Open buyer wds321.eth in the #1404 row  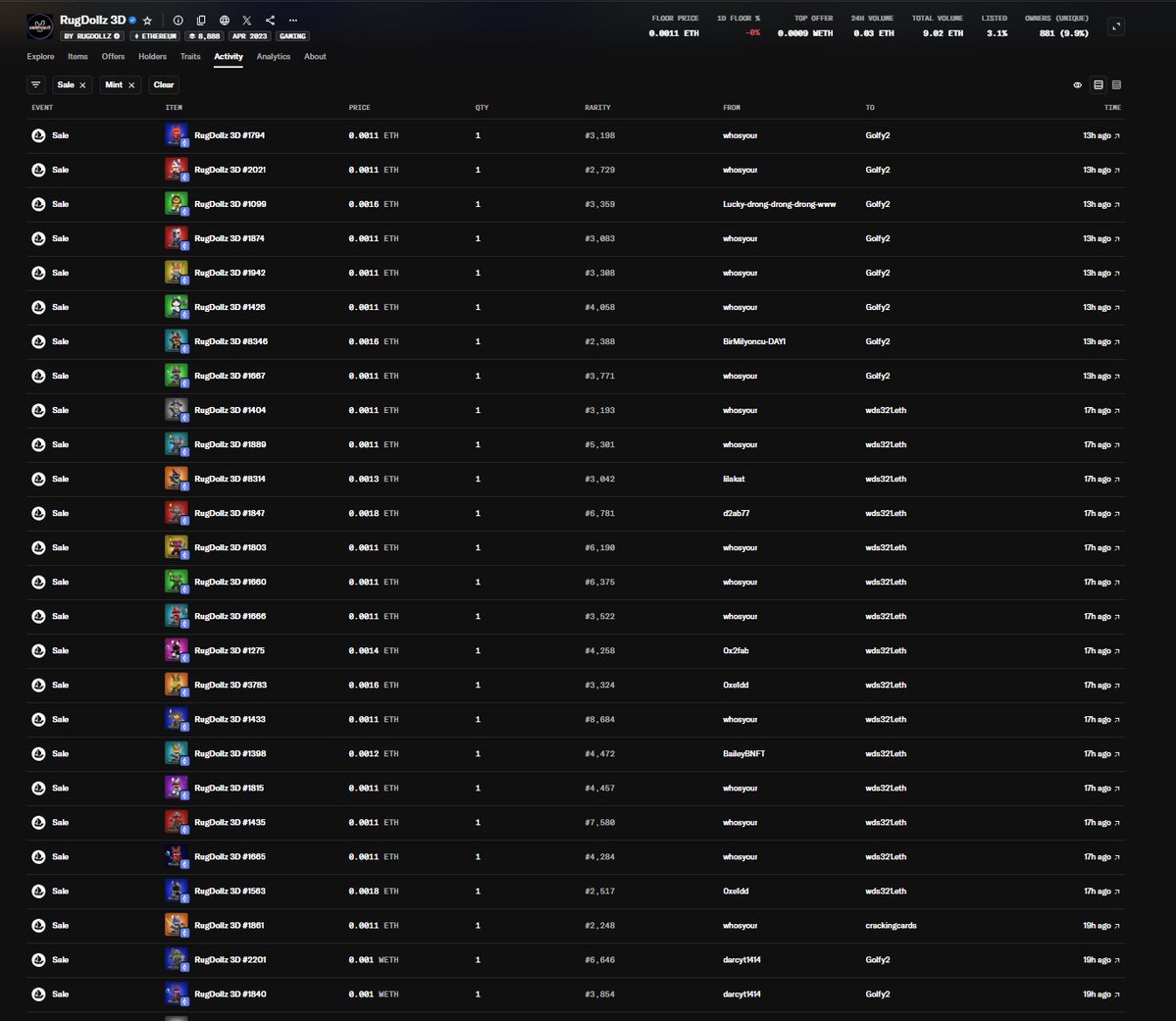[886, 410]
